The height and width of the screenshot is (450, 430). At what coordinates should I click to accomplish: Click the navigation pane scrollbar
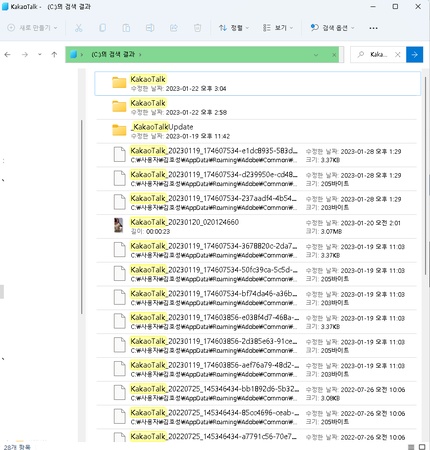click(82, 217)
